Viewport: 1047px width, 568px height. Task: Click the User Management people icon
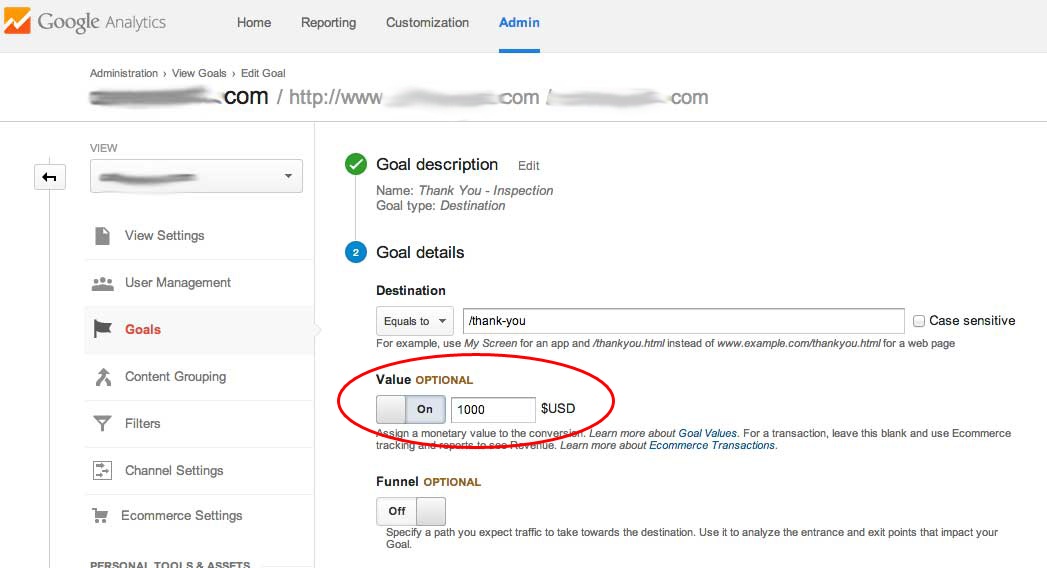[102, 283]
